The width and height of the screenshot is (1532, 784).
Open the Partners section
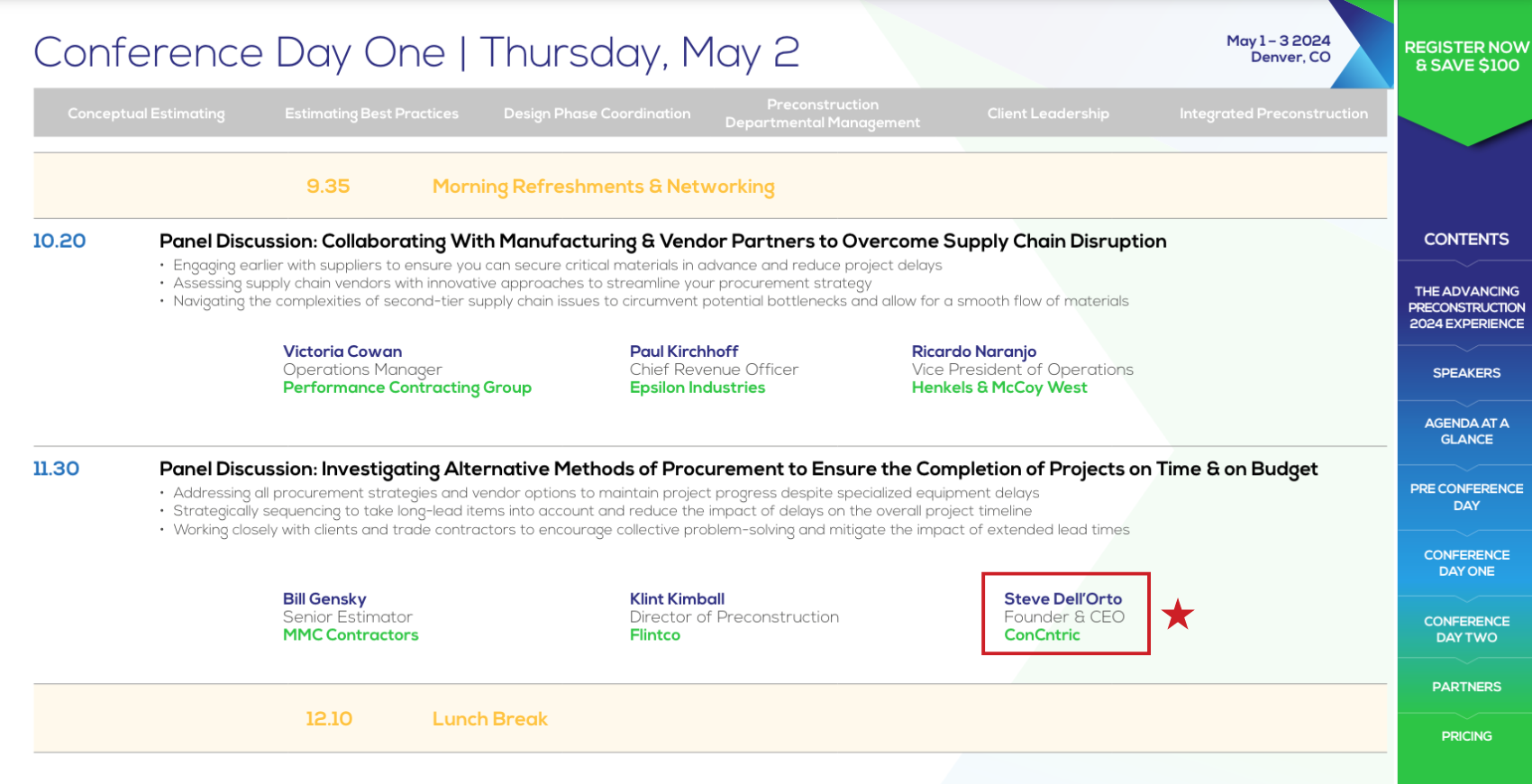1465,687
